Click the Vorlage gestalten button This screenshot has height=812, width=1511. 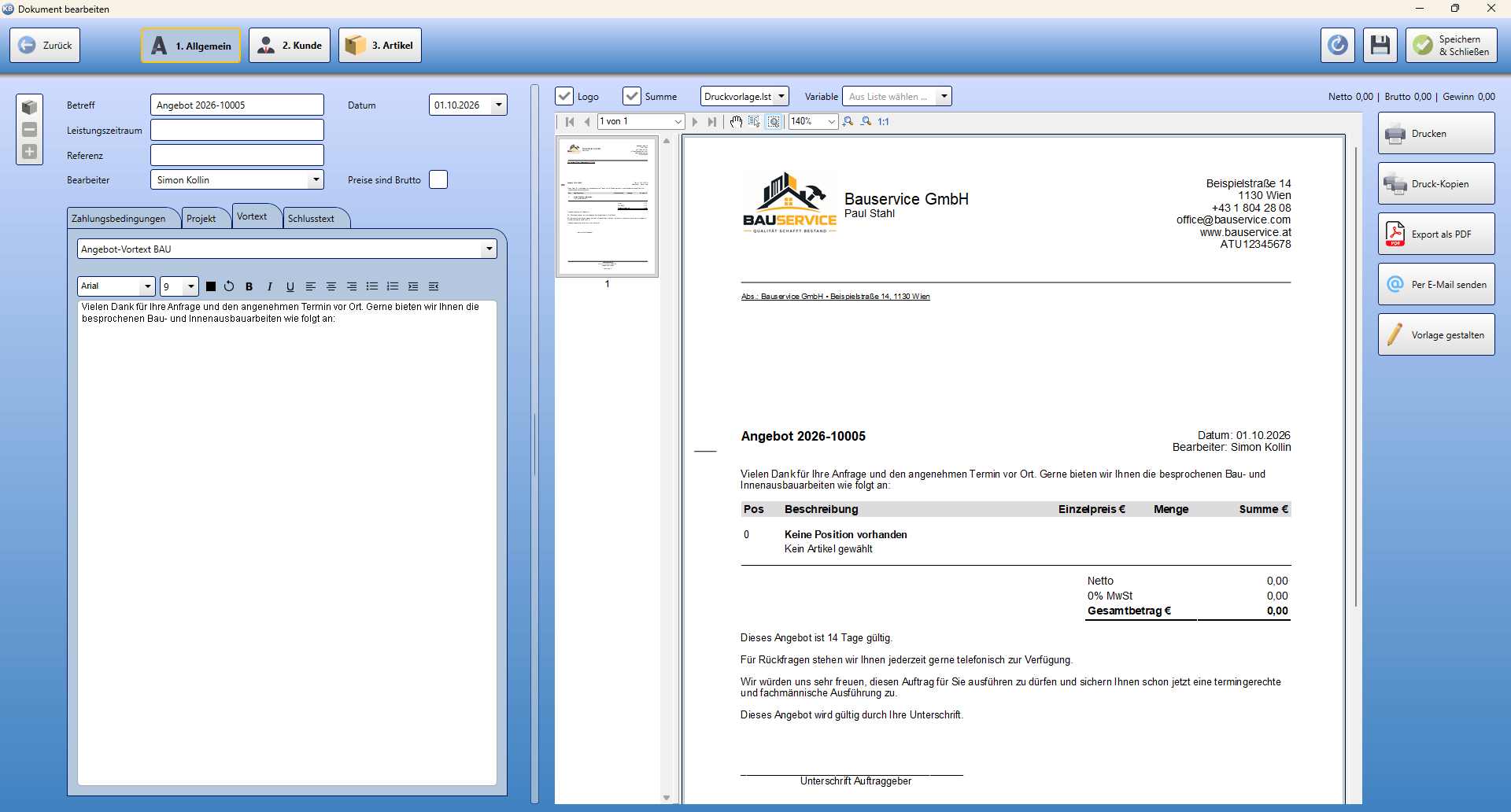[1436, 334]
